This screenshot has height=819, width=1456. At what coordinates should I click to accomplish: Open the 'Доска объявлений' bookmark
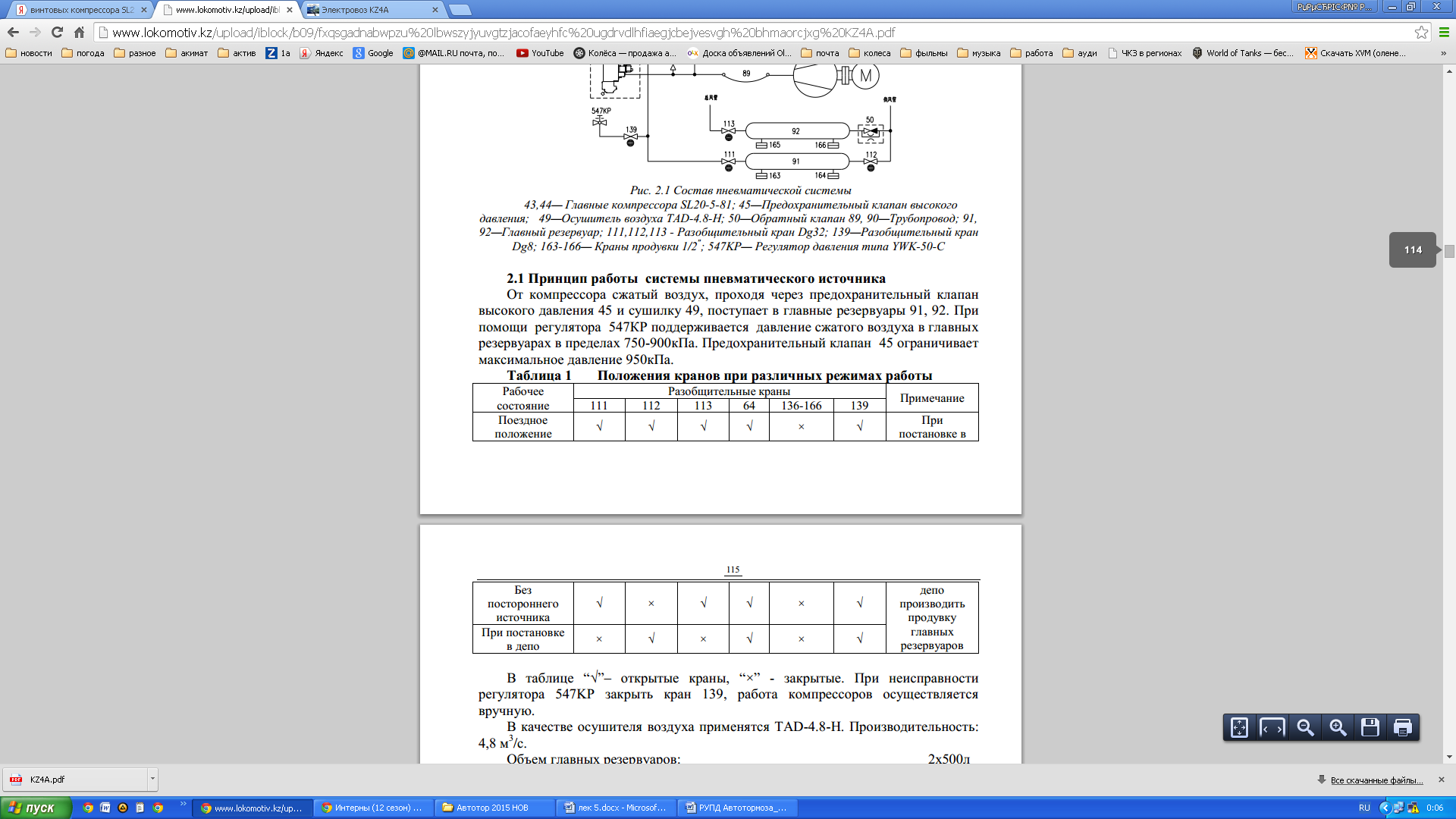coord(739,53)
